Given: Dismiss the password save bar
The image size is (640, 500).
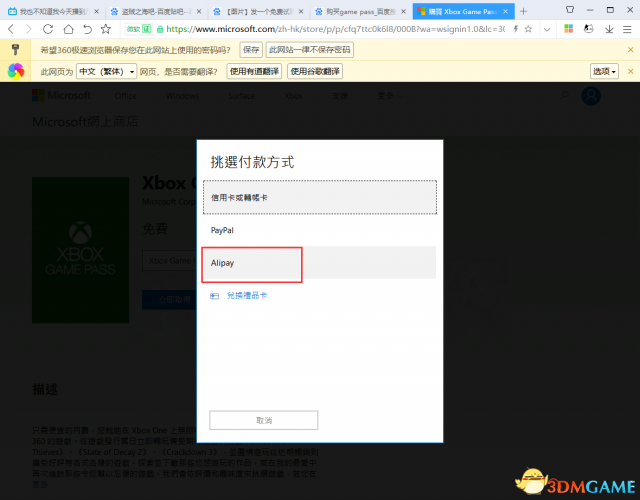Looking at the screenshot, I should (630, 50).
